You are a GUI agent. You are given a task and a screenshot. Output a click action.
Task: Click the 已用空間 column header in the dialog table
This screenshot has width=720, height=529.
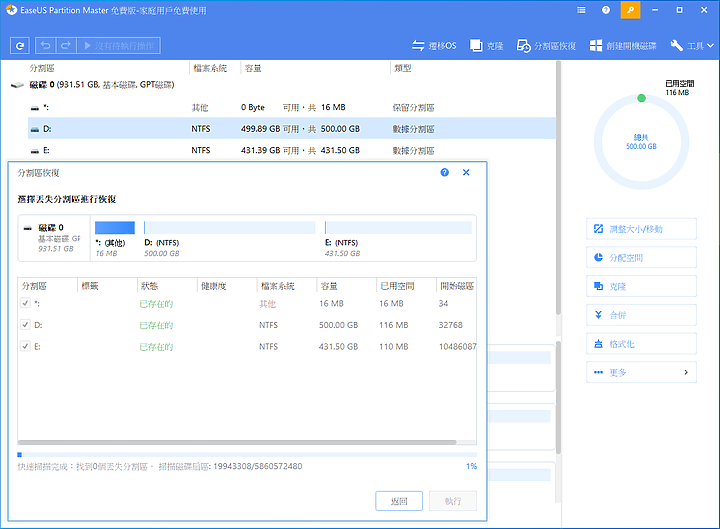click(x=397, y=286)
